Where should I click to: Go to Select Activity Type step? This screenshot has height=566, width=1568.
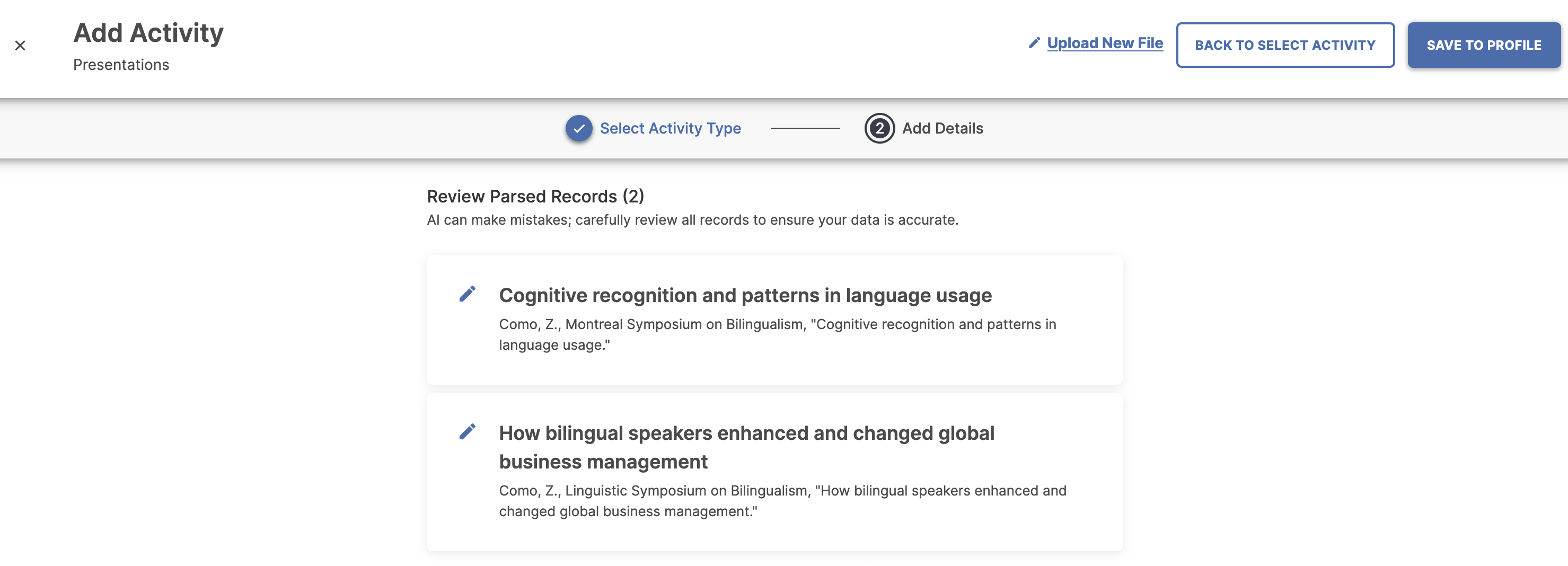[x=670, y=128]
